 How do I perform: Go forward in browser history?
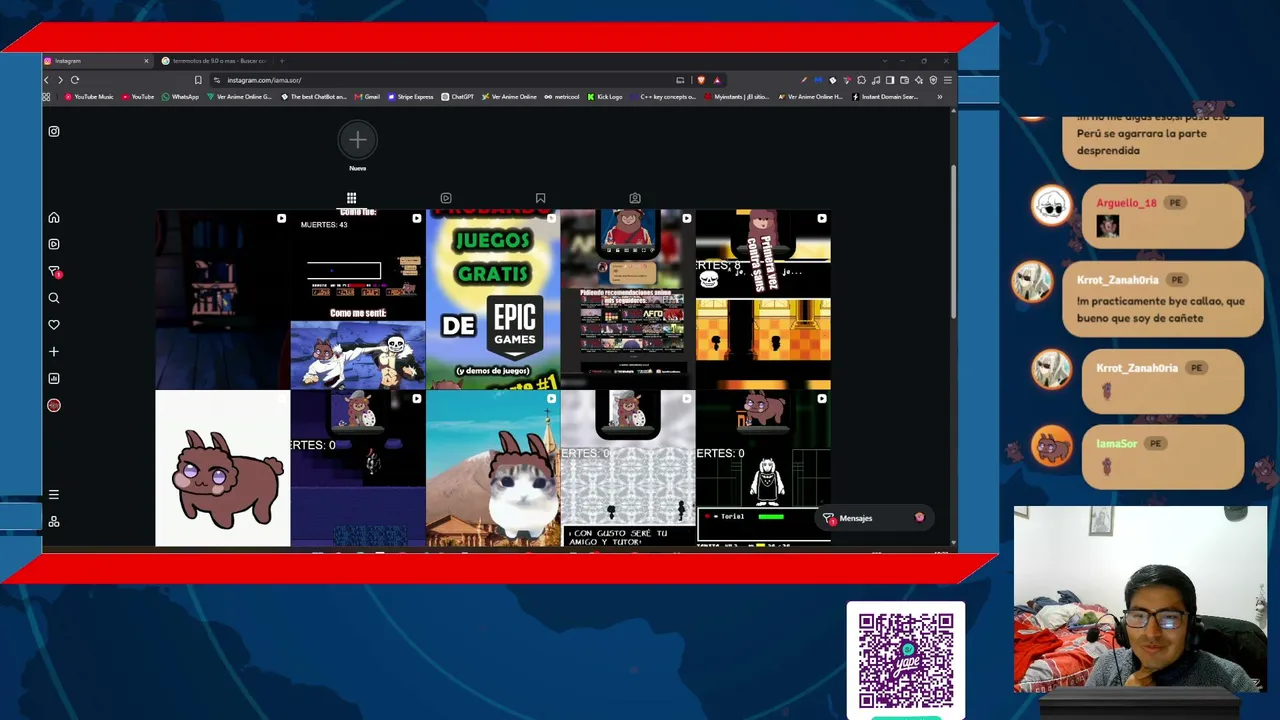point(60,80)
